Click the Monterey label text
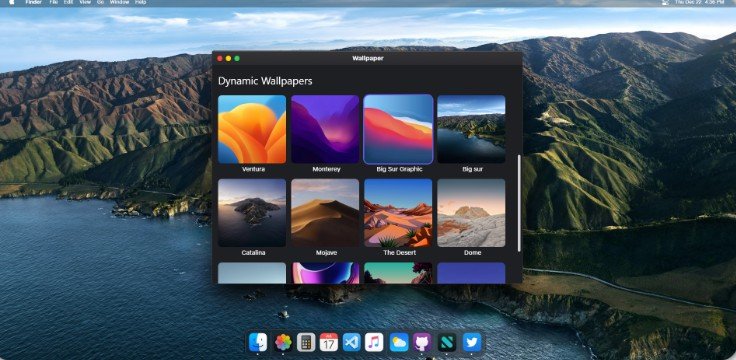 coord(326,169)
